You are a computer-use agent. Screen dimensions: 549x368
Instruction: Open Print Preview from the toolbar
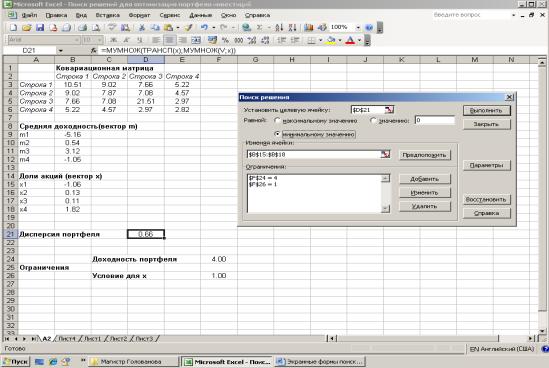[x=96, y=27]
